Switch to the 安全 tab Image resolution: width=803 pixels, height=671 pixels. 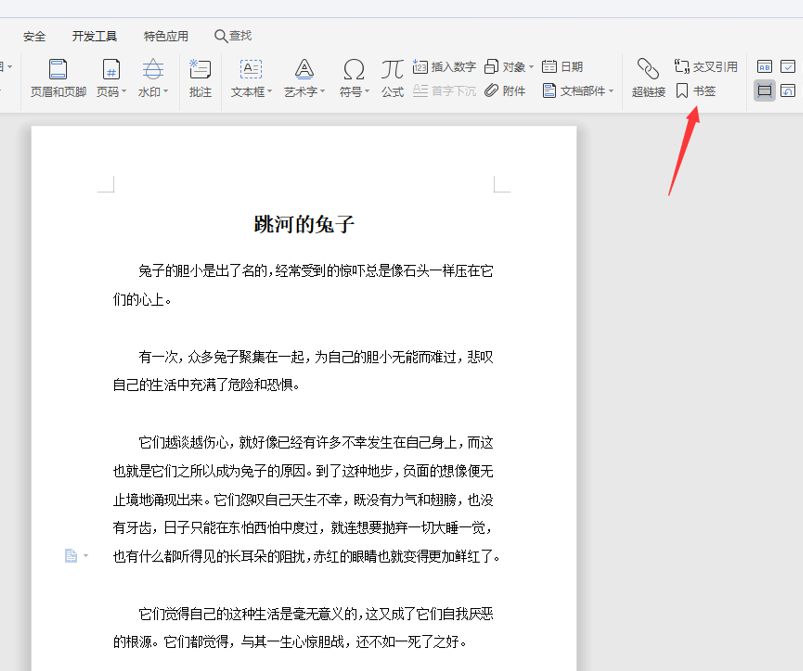(34, 36)
